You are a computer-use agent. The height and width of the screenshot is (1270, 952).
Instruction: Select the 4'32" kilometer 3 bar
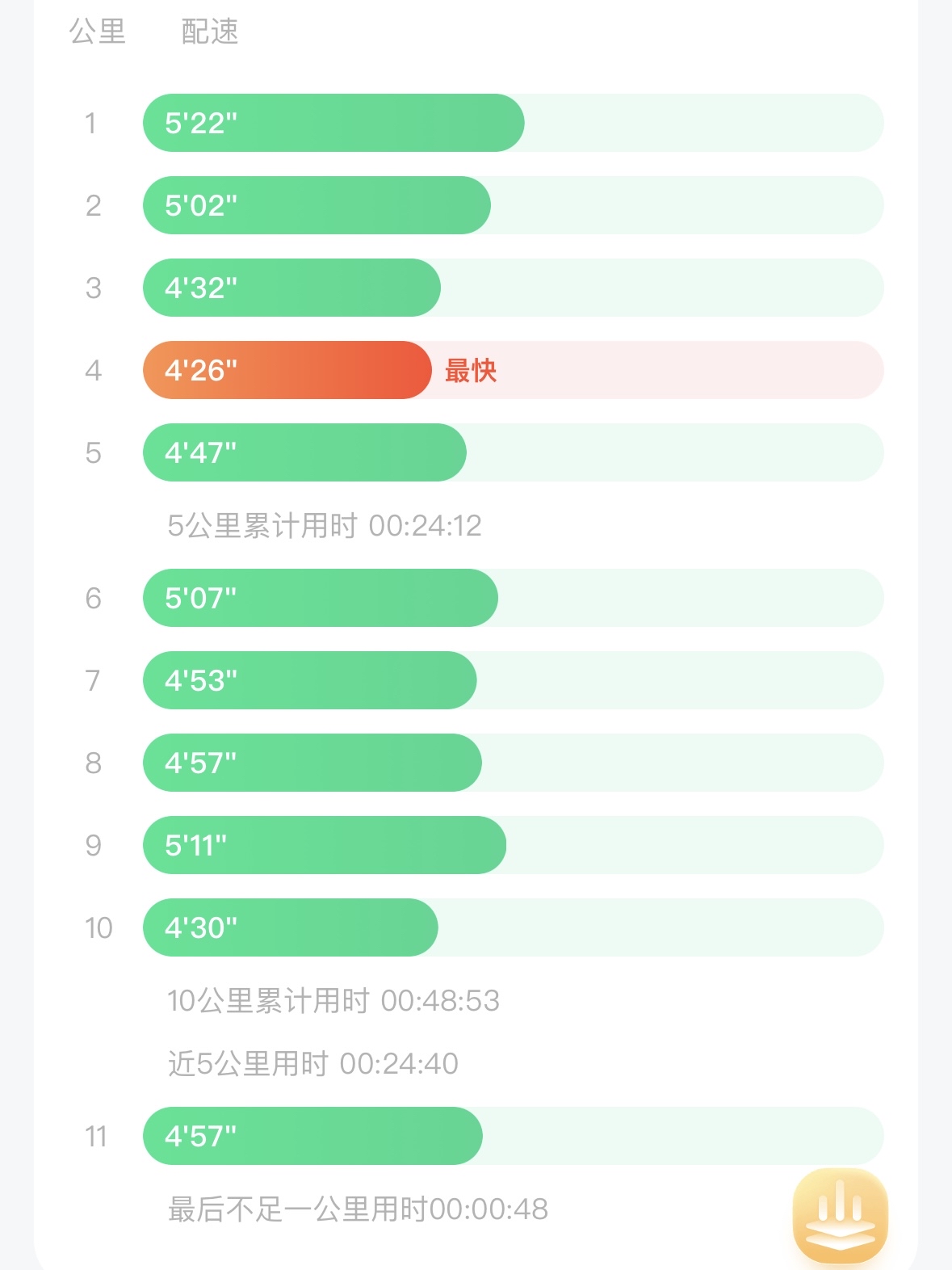coord(291,288)
